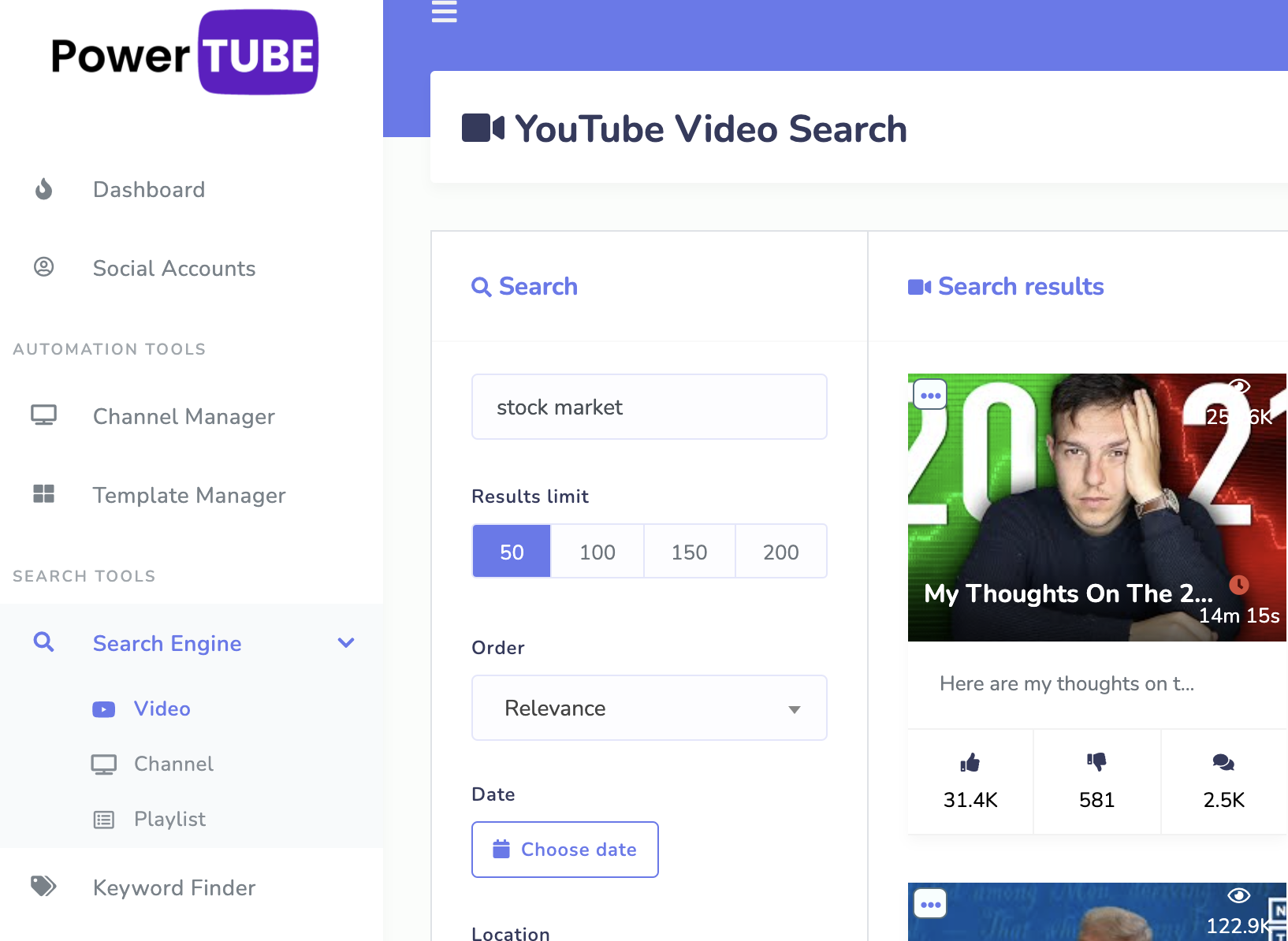
Task: Select the Channel submenu link
Action: [x=173, y=764]
